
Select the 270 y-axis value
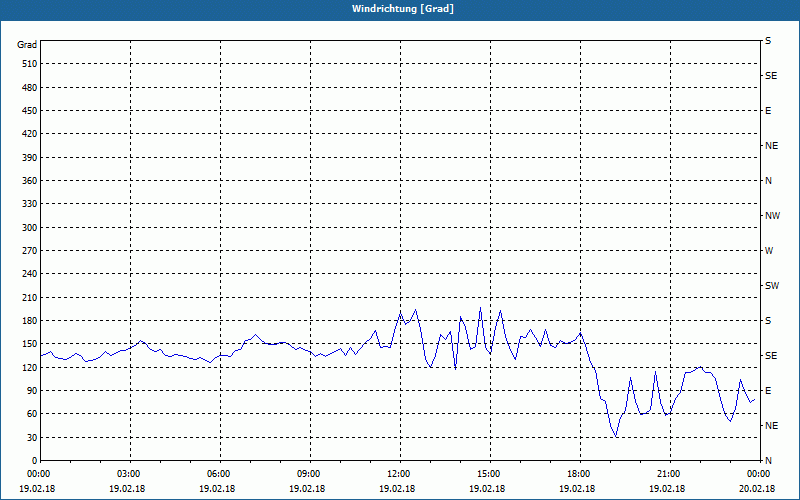pyautogui.click(x=30, y=251)
